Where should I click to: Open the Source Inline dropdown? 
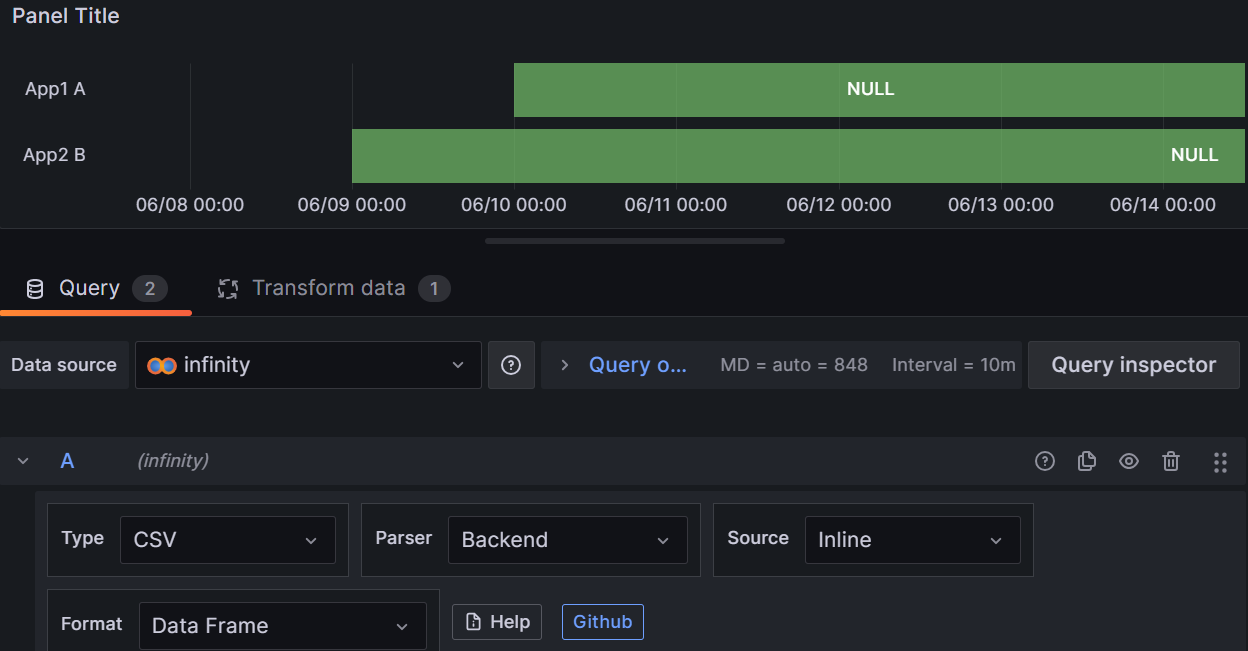tap(912, 540)
